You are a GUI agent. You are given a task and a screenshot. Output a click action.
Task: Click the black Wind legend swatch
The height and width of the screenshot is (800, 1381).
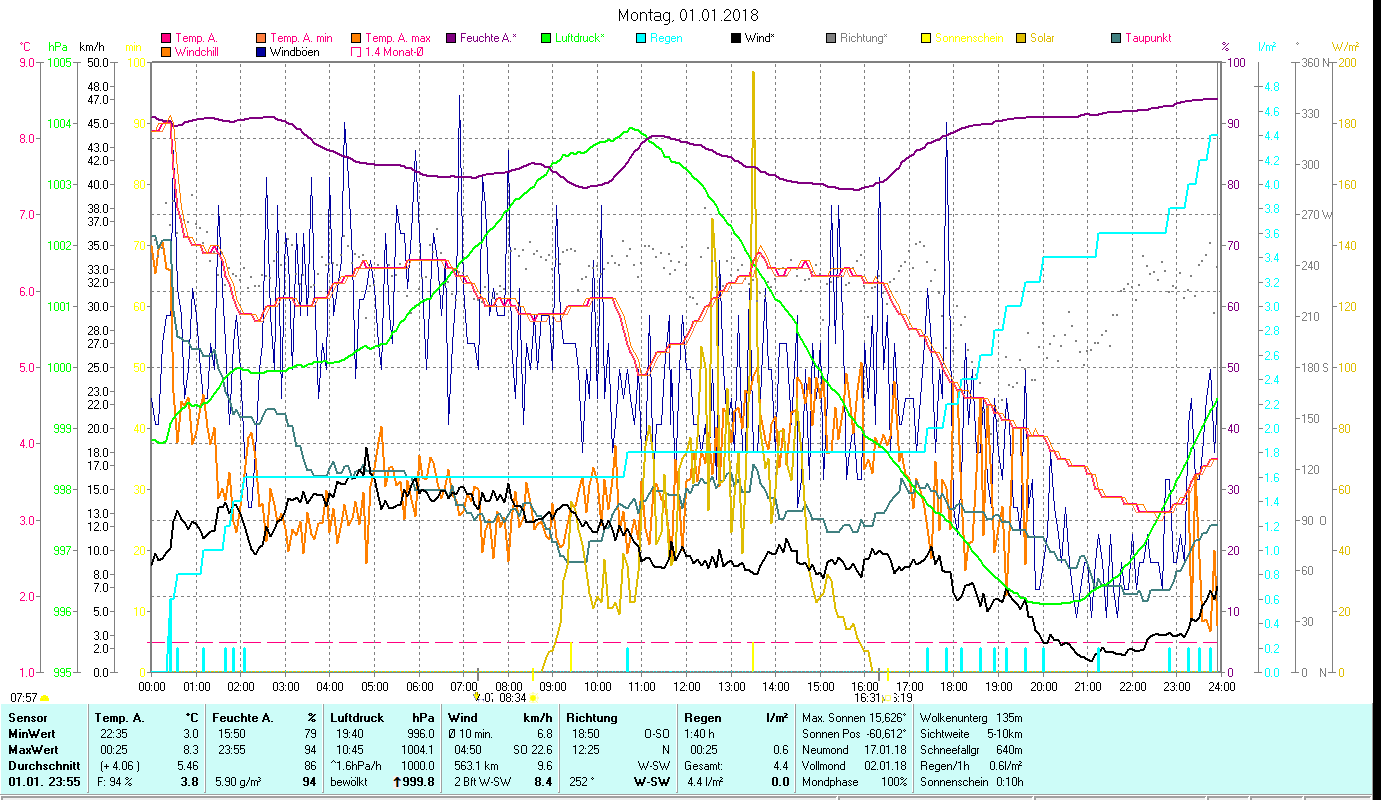pyautogui.click(x=735, y=38)
